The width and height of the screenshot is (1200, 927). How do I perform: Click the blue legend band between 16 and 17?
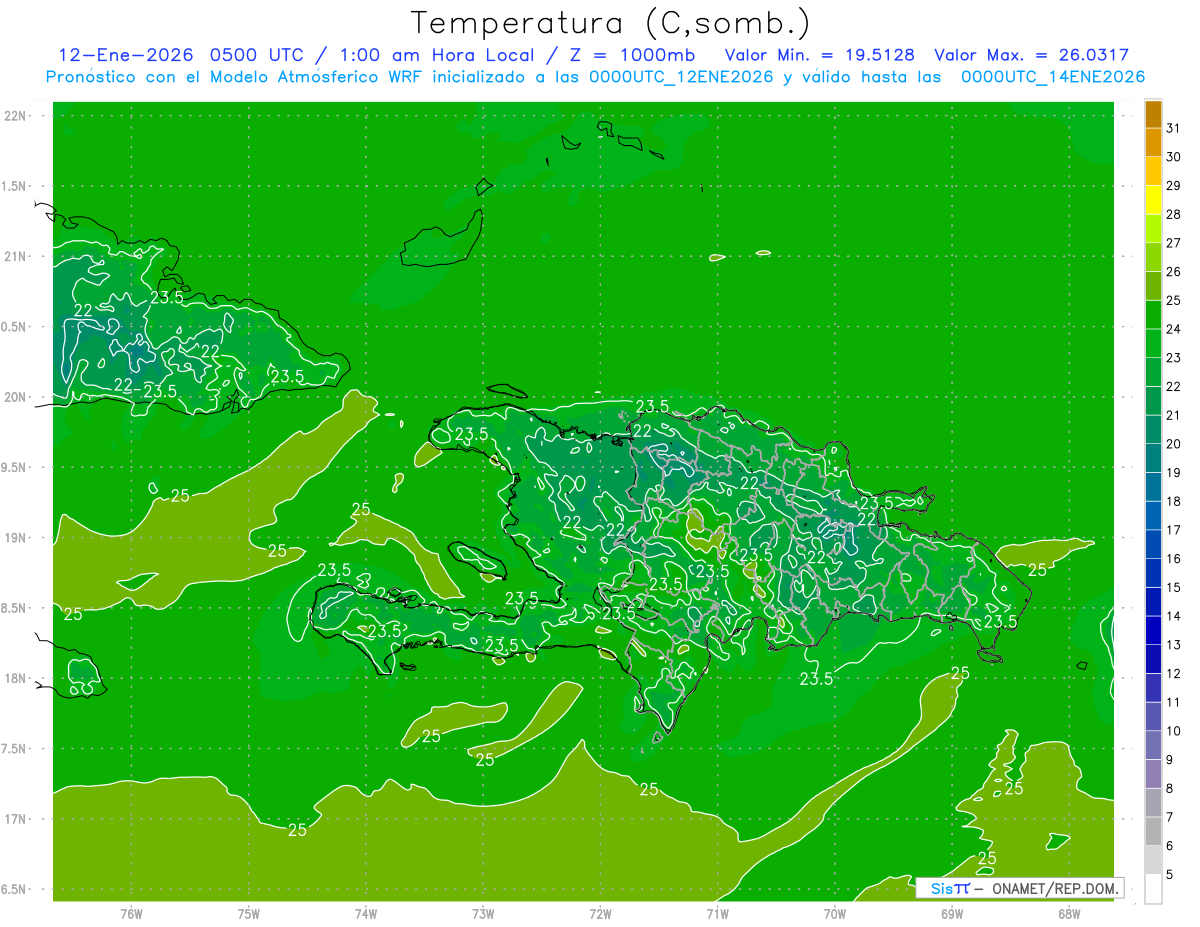(1153, 545)
